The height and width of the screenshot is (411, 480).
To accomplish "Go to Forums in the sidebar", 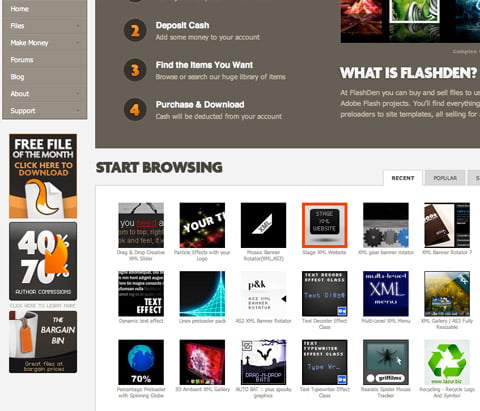I will pyautogui.click(x=22, y=60).
